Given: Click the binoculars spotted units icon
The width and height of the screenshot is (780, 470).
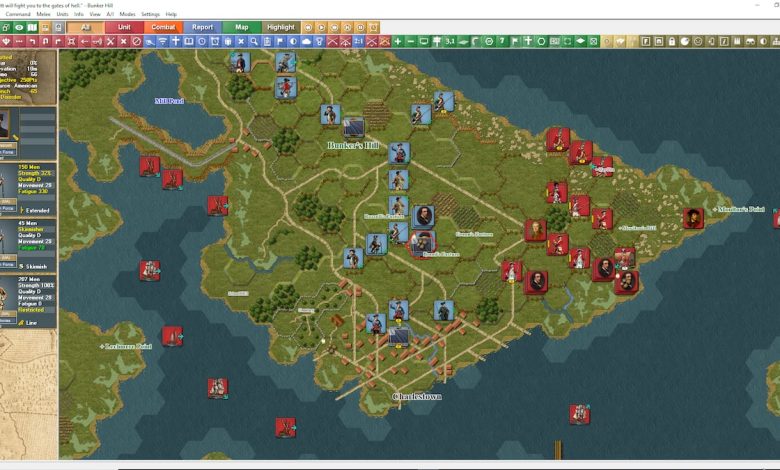Looking at the screenshot, I should point(750,42).
